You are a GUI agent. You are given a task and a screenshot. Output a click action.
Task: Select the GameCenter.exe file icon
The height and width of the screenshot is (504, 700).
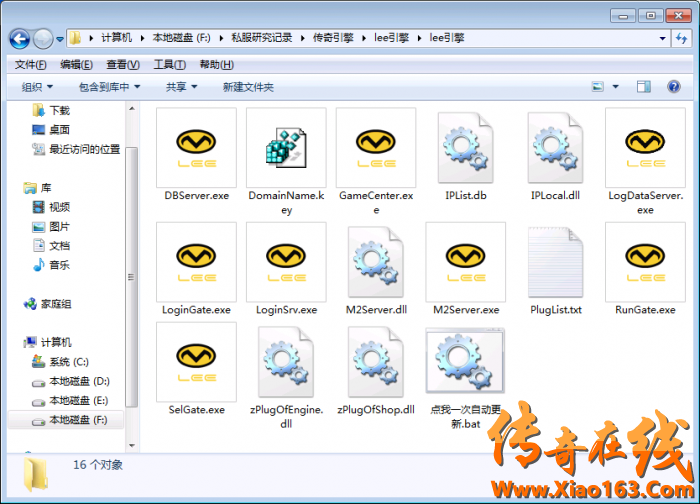(x=376, y=148)
